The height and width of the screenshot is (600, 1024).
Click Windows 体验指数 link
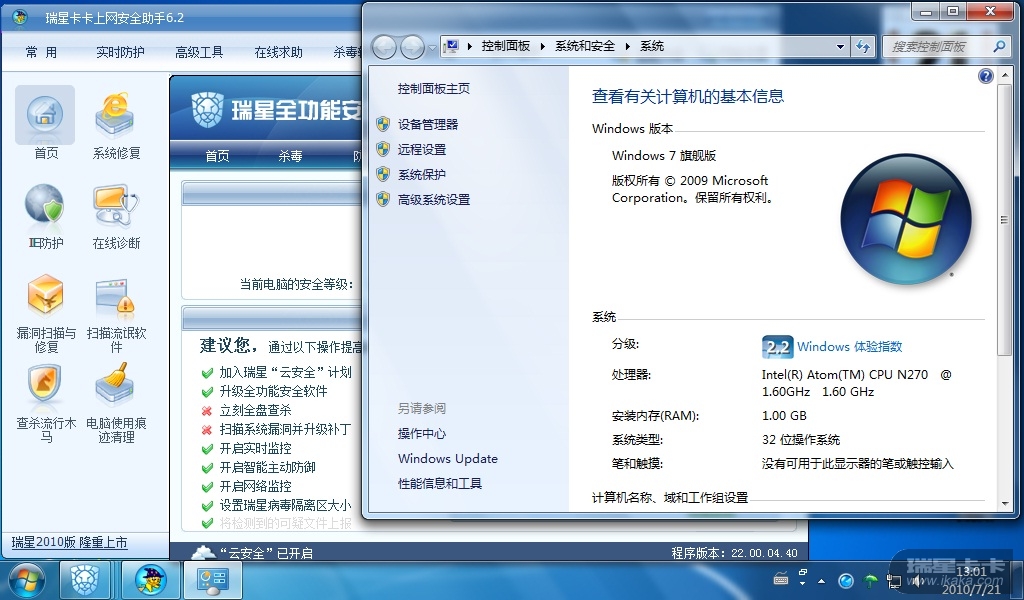(849, 347)
